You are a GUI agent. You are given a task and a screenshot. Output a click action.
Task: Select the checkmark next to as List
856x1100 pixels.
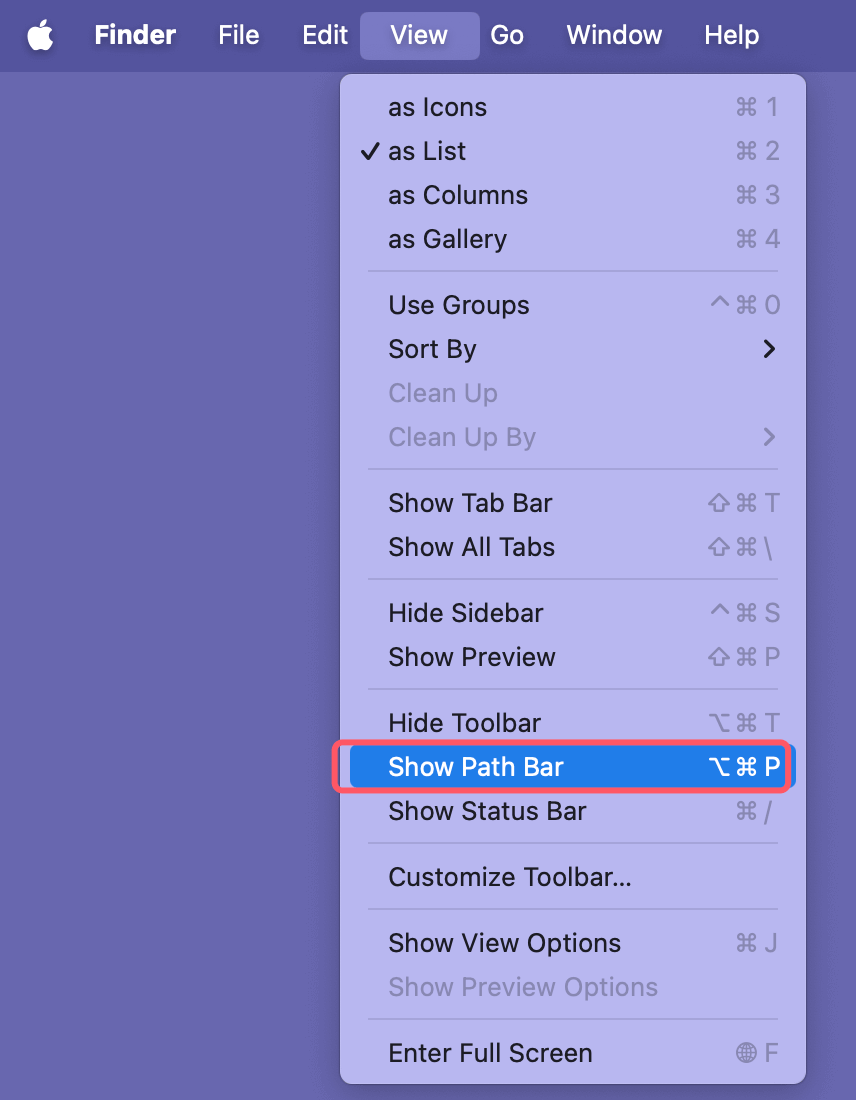click(371, 151)
